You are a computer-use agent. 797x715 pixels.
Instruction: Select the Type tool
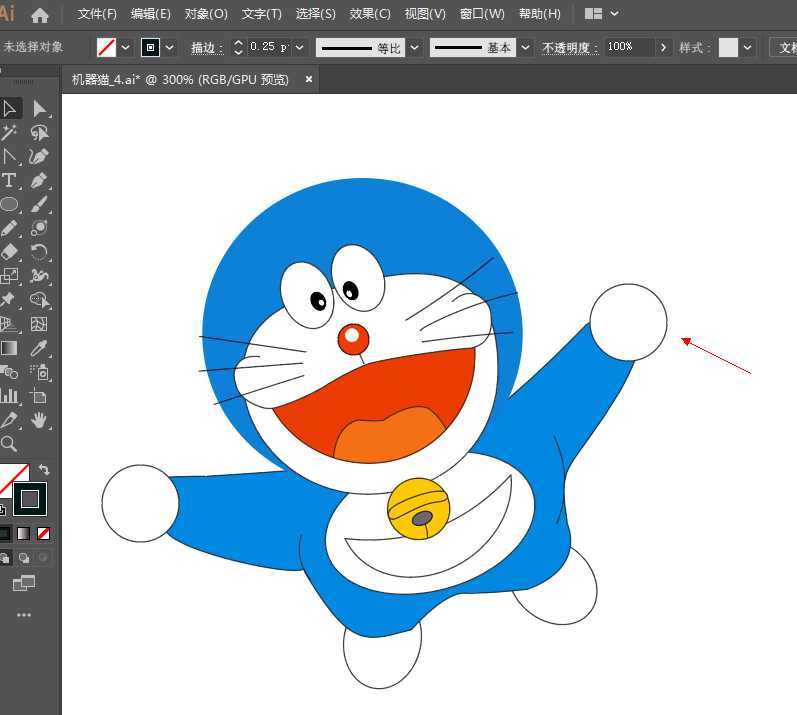[x=9, y=180]
